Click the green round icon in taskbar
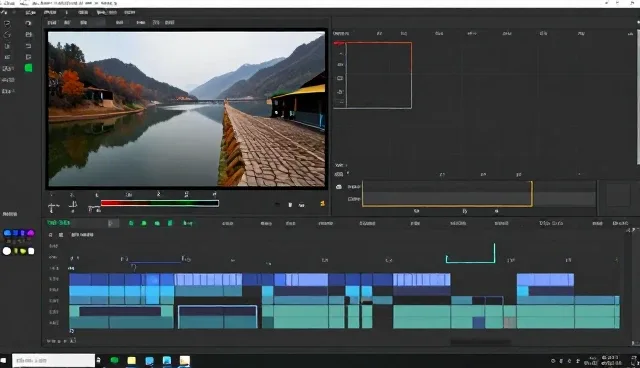This screenshot has height=368, width=640. pos(114,360)
